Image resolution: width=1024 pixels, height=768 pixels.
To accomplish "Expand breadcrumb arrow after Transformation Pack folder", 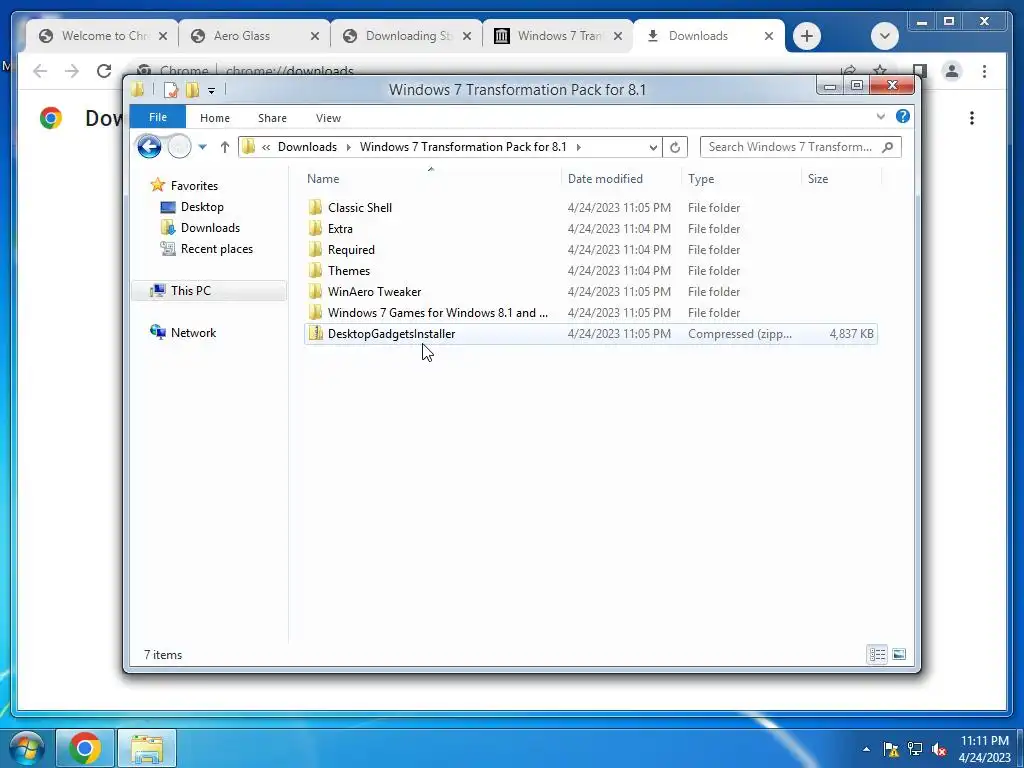I will pyautogui.click(x=579, y=147).
